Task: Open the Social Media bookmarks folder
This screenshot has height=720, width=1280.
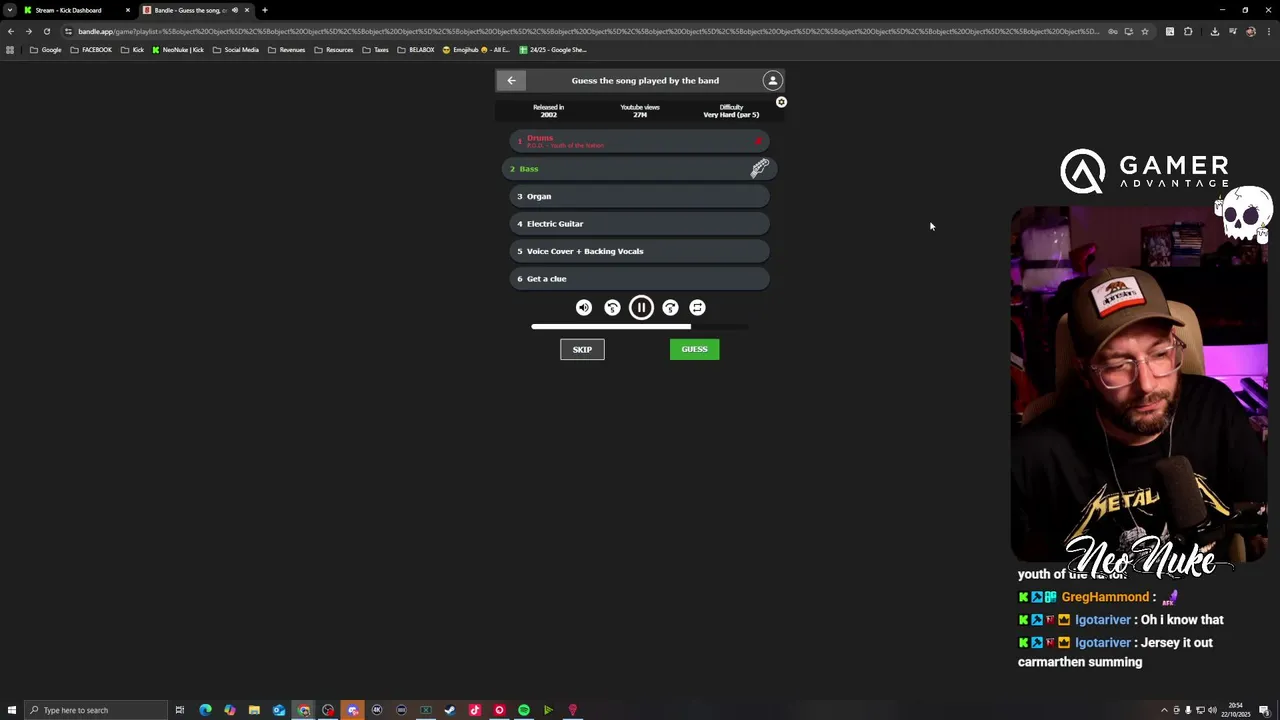Action: coord(235,50)
